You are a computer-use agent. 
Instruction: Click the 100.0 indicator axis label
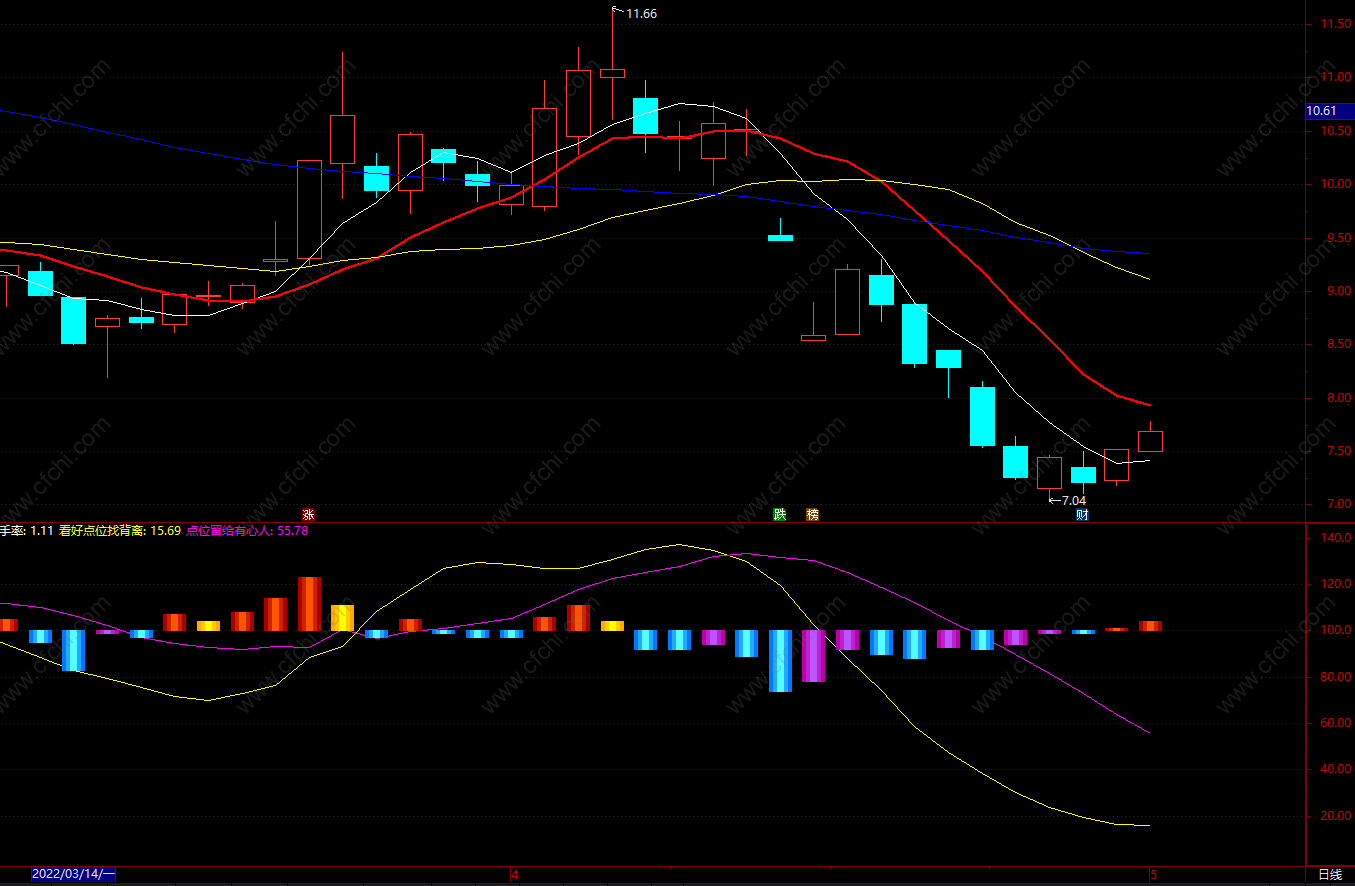pos(1336,631)
